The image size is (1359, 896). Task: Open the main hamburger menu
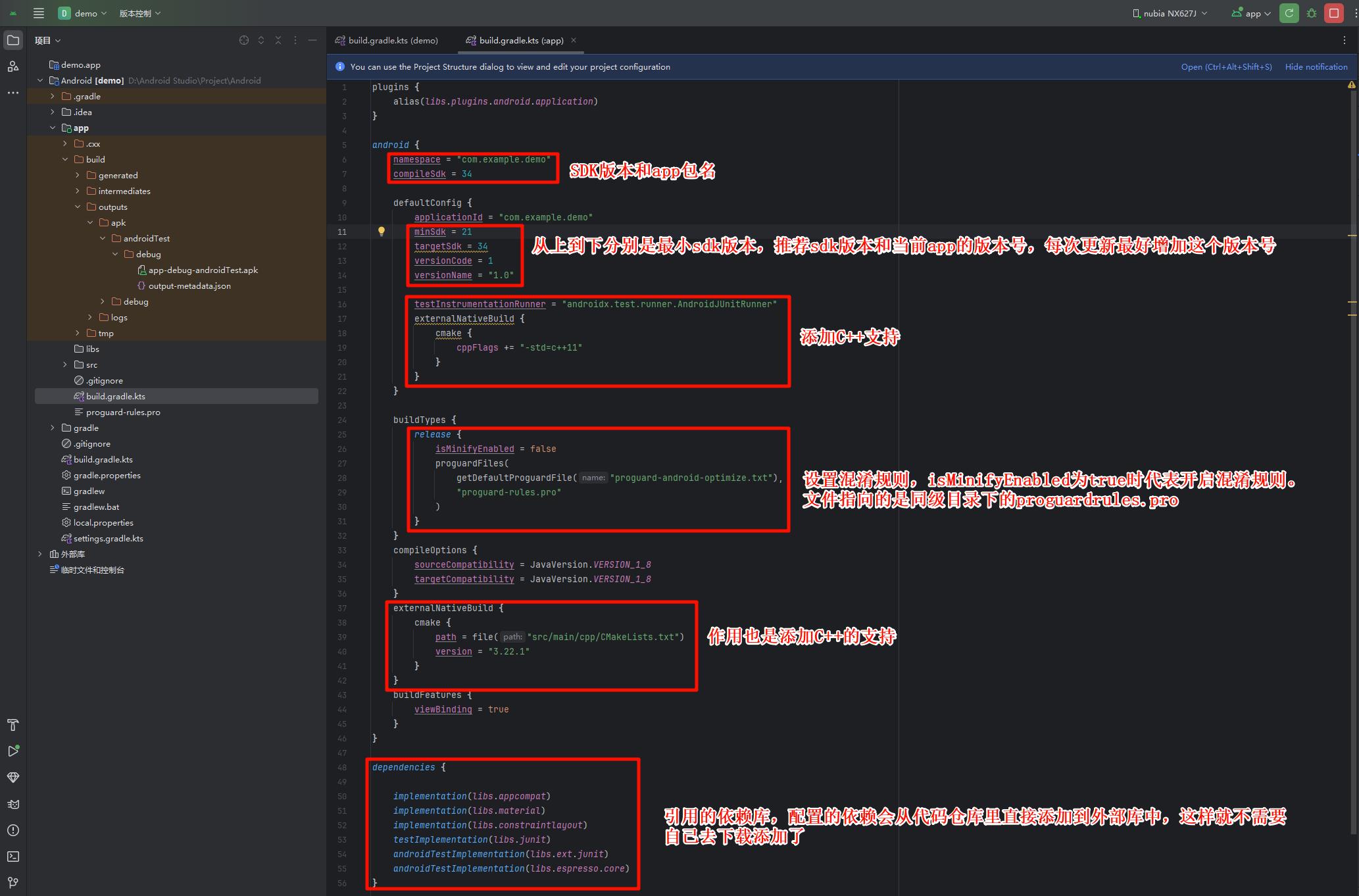pyautogui.click(x=39, y=13)
